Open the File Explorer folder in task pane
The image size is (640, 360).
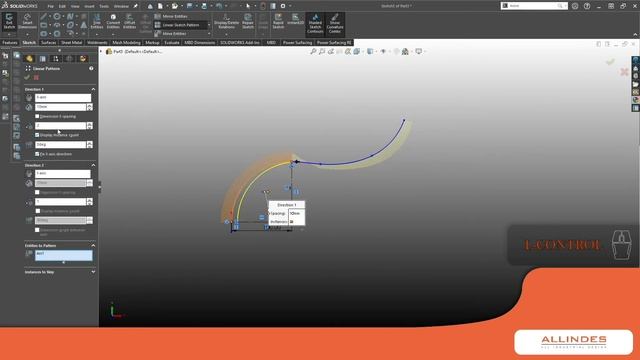[636, 84]
